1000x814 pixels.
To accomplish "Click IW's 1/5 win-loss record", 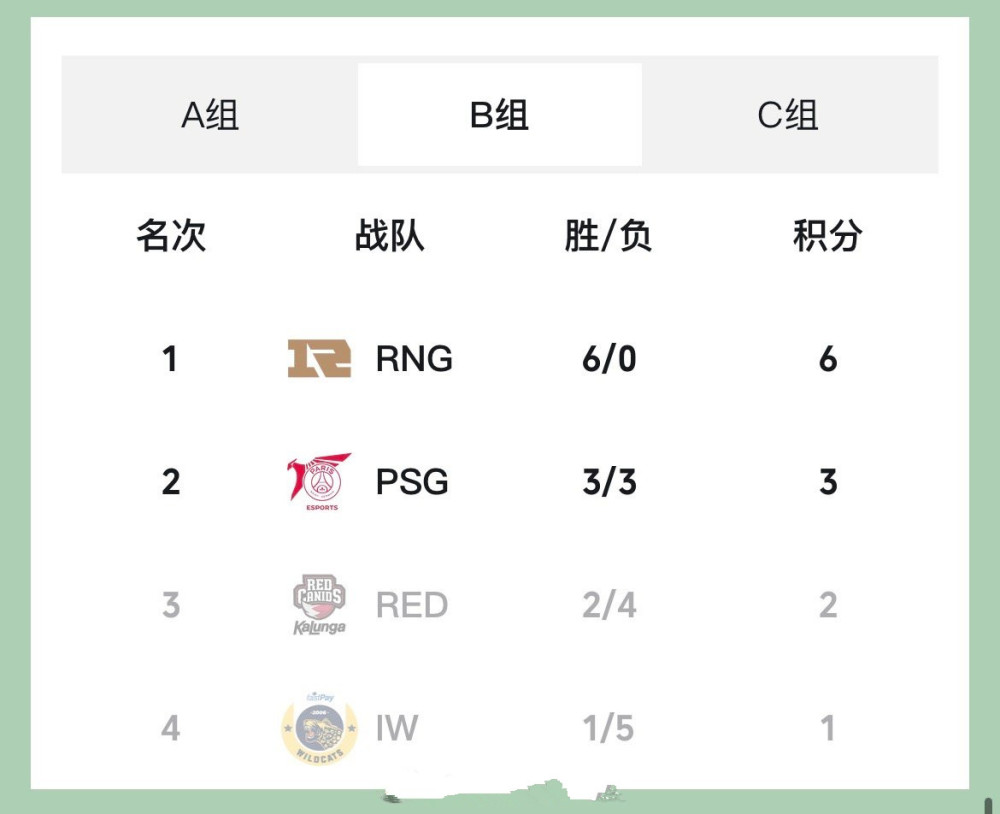I will point(609,728).
